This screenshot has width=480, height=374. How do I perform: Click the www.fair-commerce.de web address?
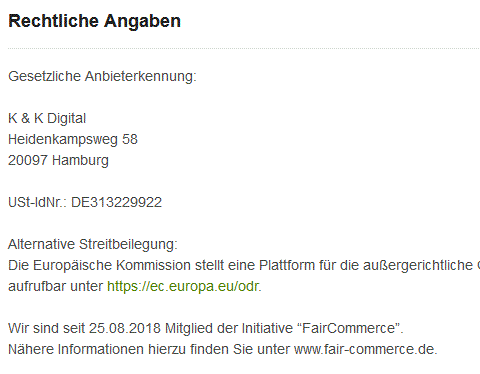tap(365, 349)
